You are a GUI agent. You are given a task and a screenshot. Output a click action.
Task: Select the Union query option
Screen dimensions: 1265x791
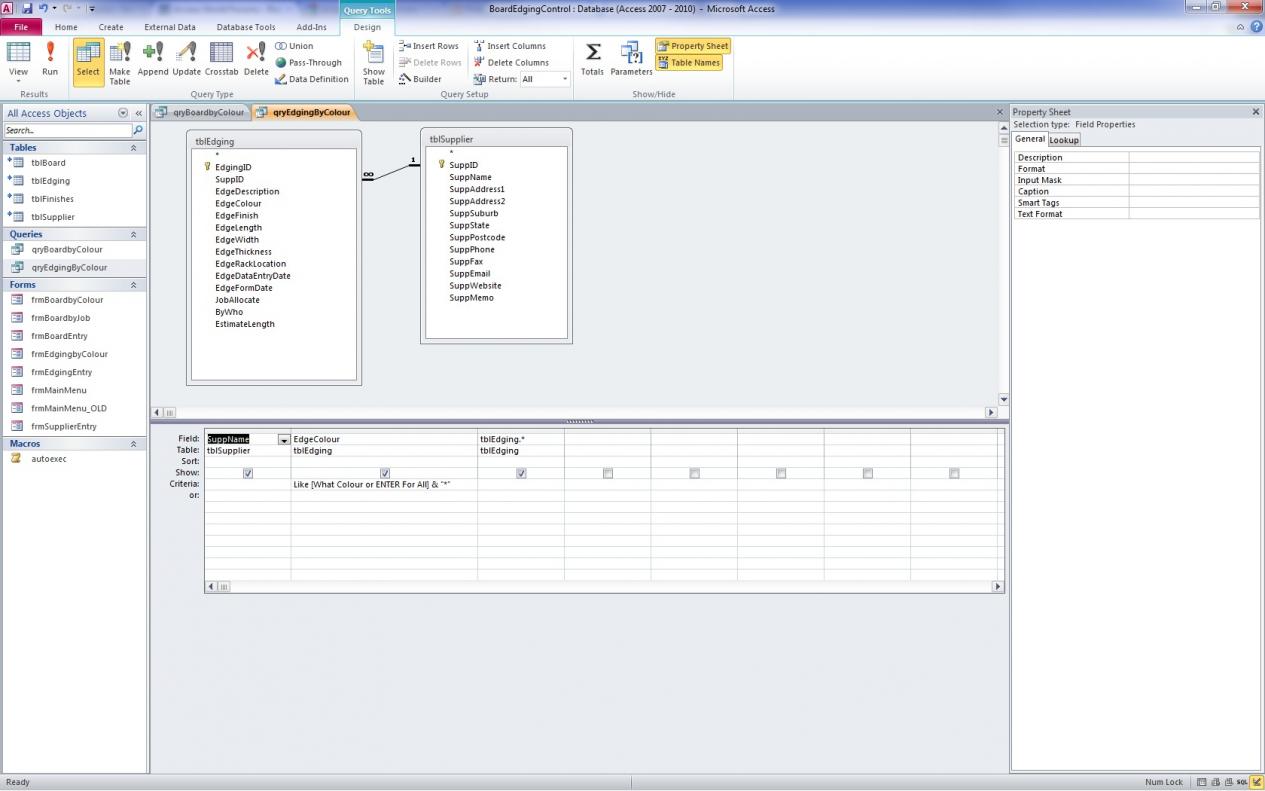coord(294,46)
